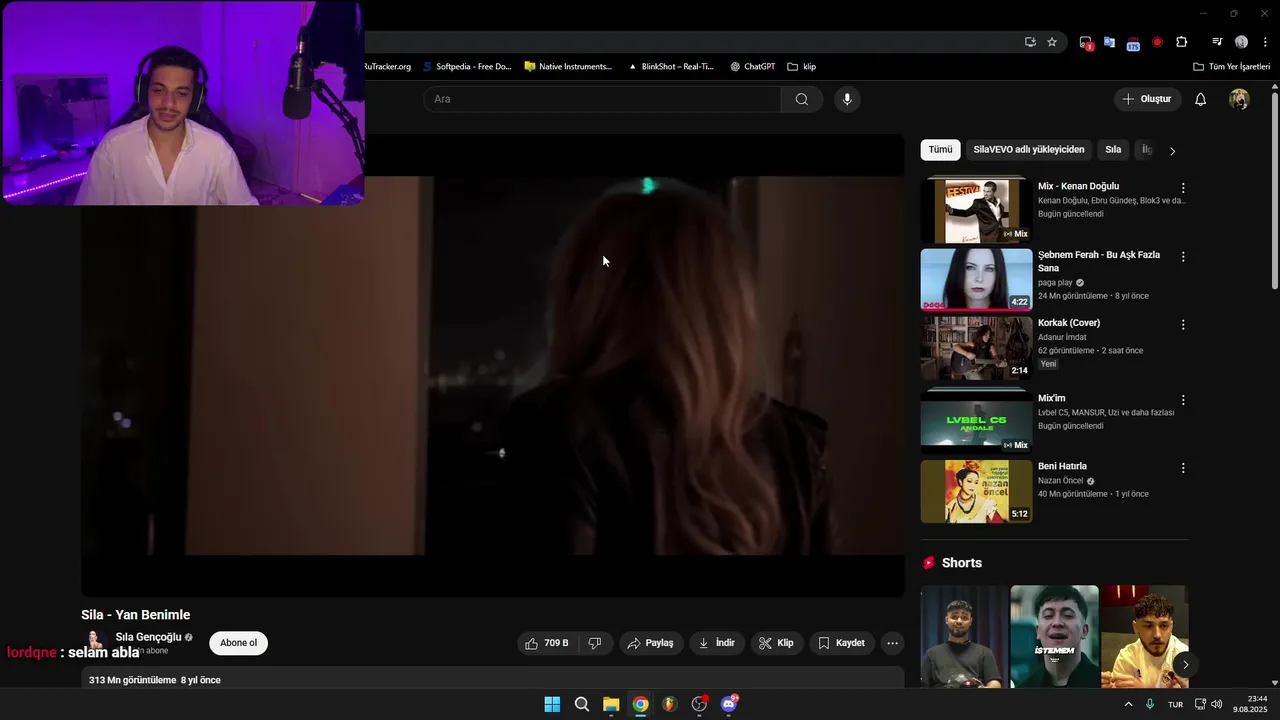Show more filter chips with right arrow
The width and height of the screenshot is (1280, 720).
tap(1172, 151)
